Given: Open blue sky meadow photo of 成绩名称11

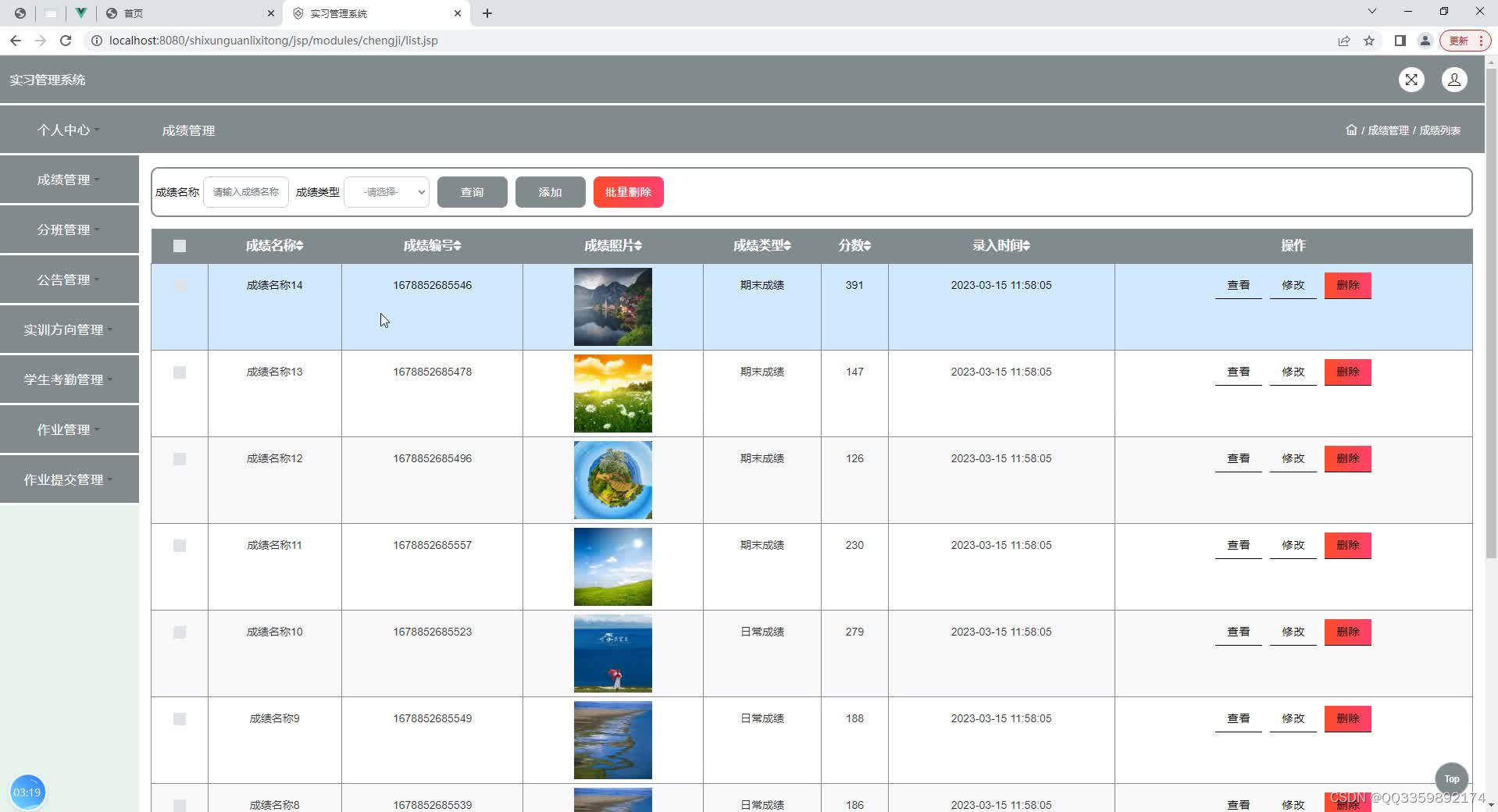Looking at the screenshot, I should click(x=613, y=567).
